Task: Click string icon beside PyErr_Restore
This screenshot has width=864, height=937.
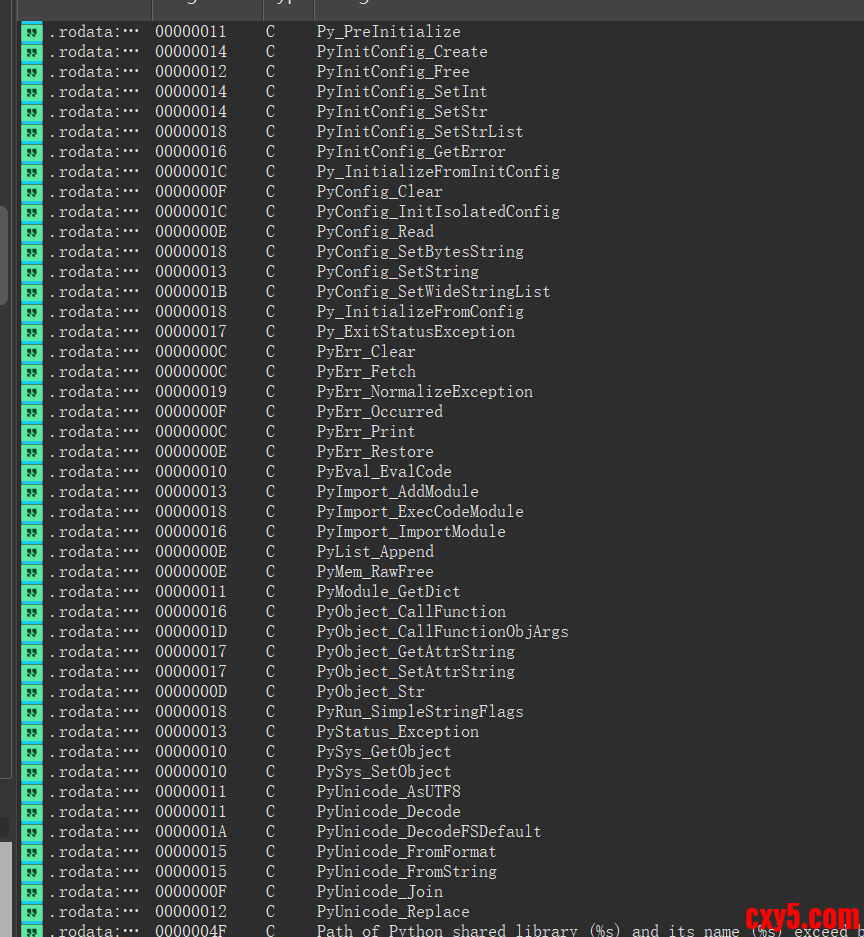Action: [x=32, y=452]
